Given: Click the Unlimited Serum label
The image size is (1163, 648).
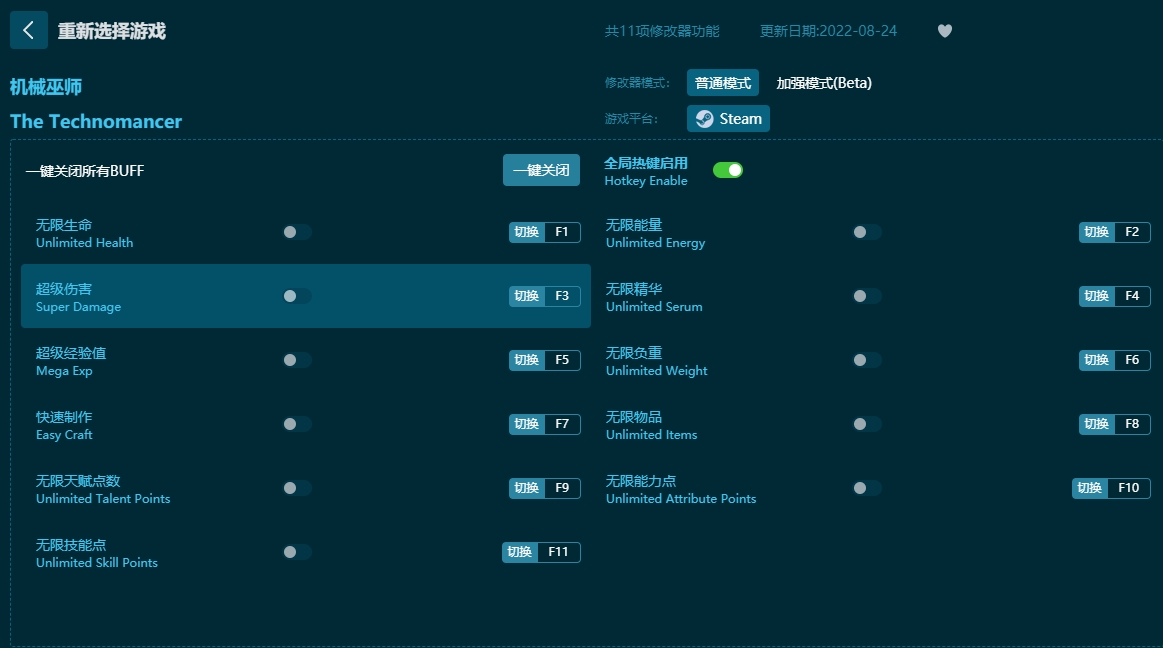Looking at the screenshot, I should pyautogui.click(x=654, y=307).
